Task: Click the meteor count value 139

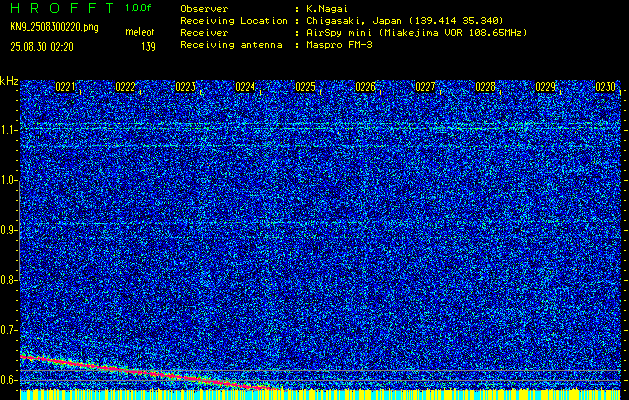Action: [148, 47]
